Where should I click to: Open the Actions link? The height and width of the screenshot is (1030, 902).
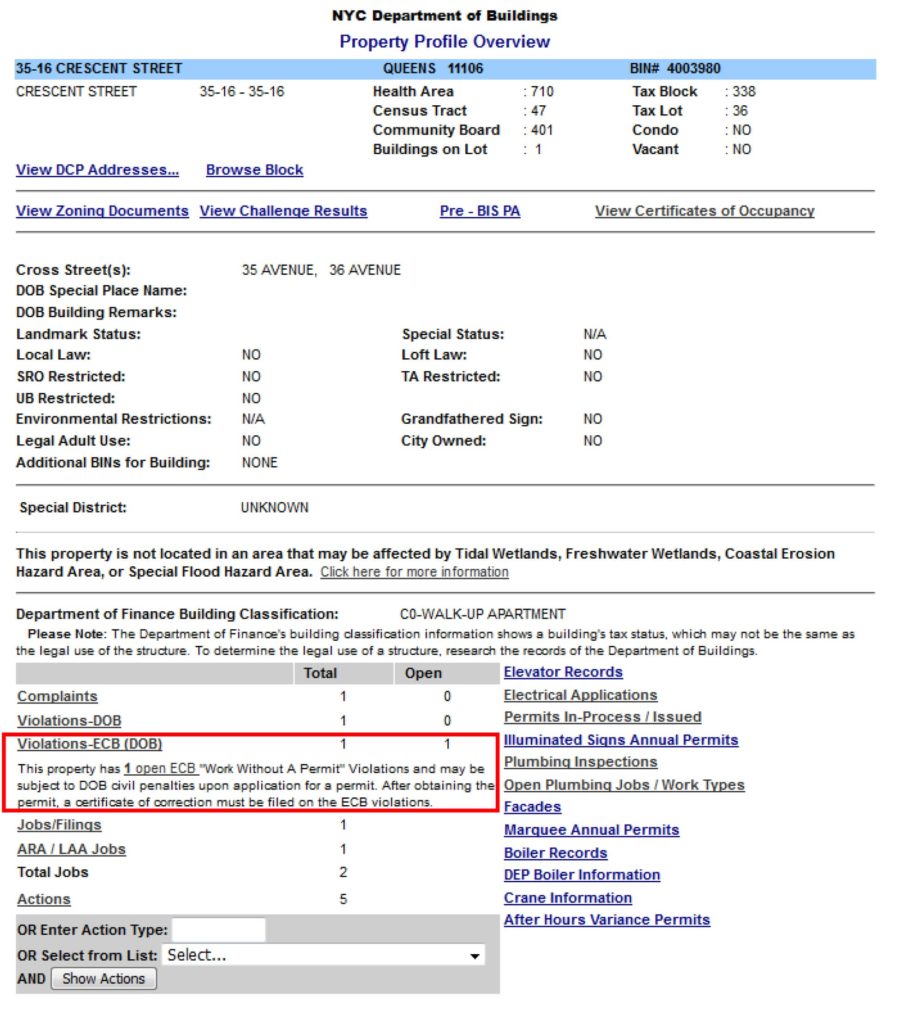(x=43, y=899)
